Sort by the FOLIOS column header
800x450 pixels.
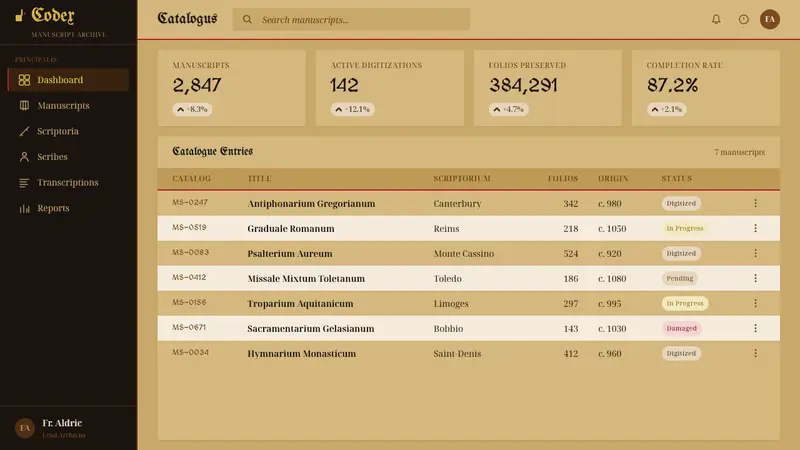tap(563, 179)
